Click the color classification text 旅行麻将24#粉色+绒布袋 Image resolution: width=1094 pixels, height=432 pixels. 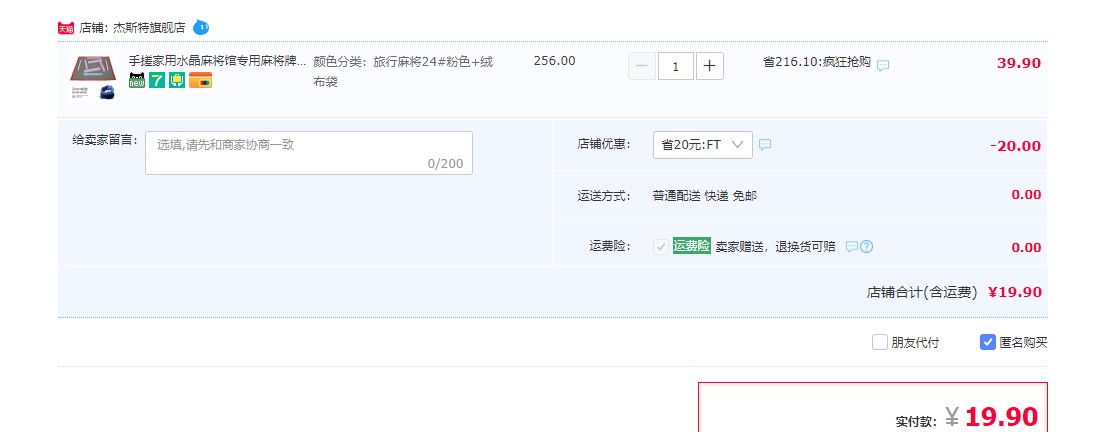(x=403, y=71)
